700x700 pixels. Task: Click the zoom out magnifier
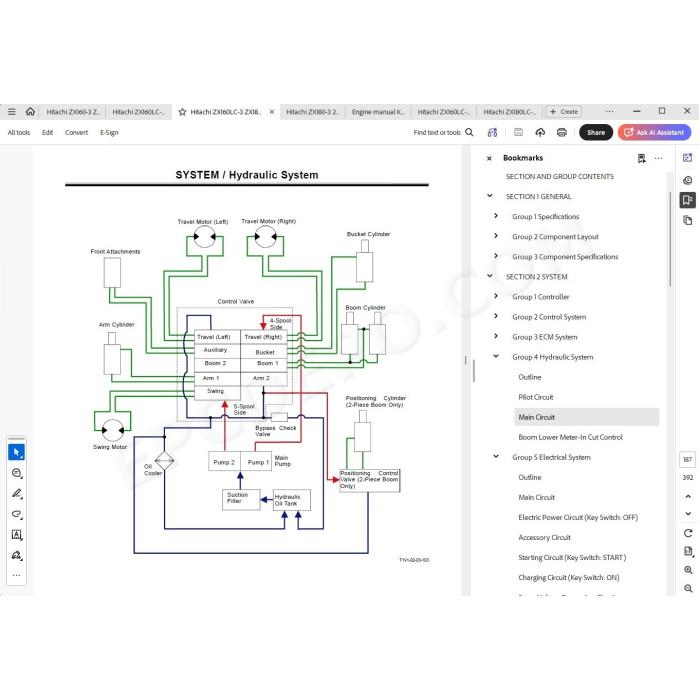(688, 588)
